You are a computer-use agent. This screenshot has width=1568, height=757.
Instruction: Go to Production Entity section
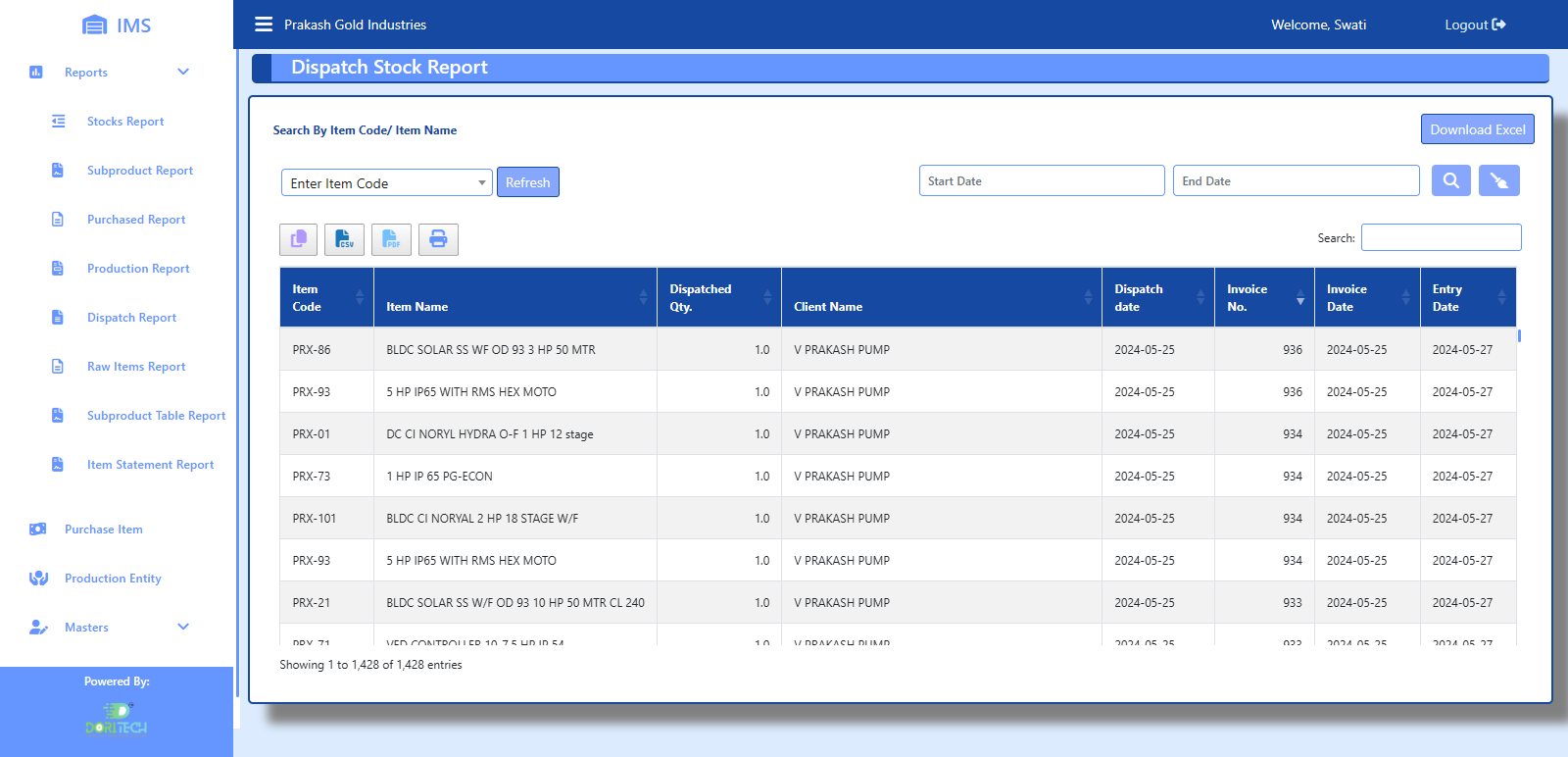coord(113,579)
